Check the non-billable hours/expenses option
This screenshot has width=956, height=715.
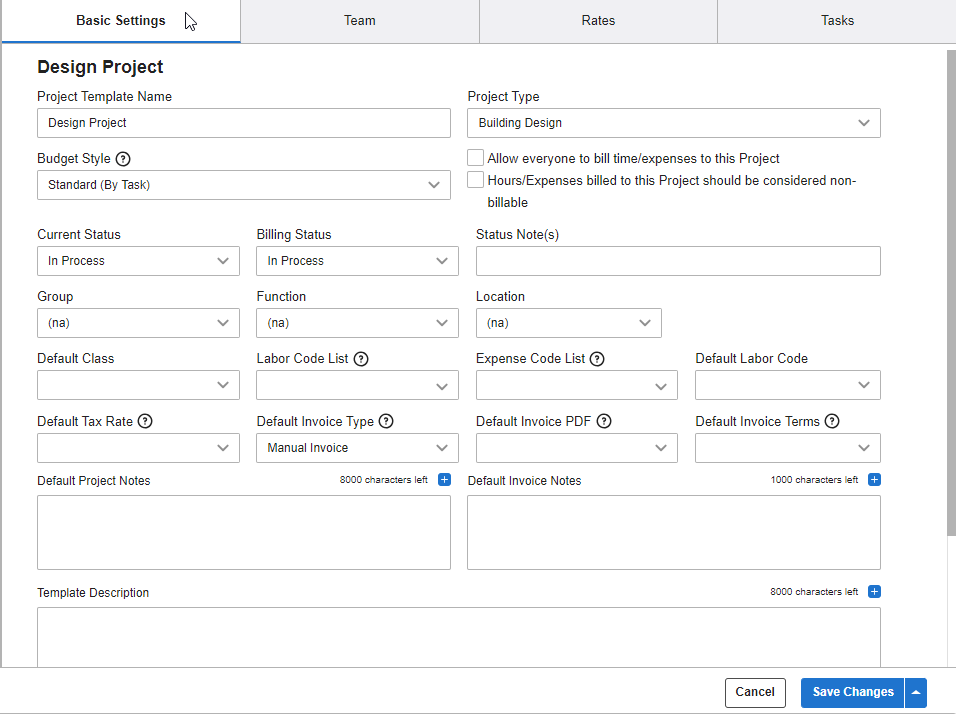[476, 179]
